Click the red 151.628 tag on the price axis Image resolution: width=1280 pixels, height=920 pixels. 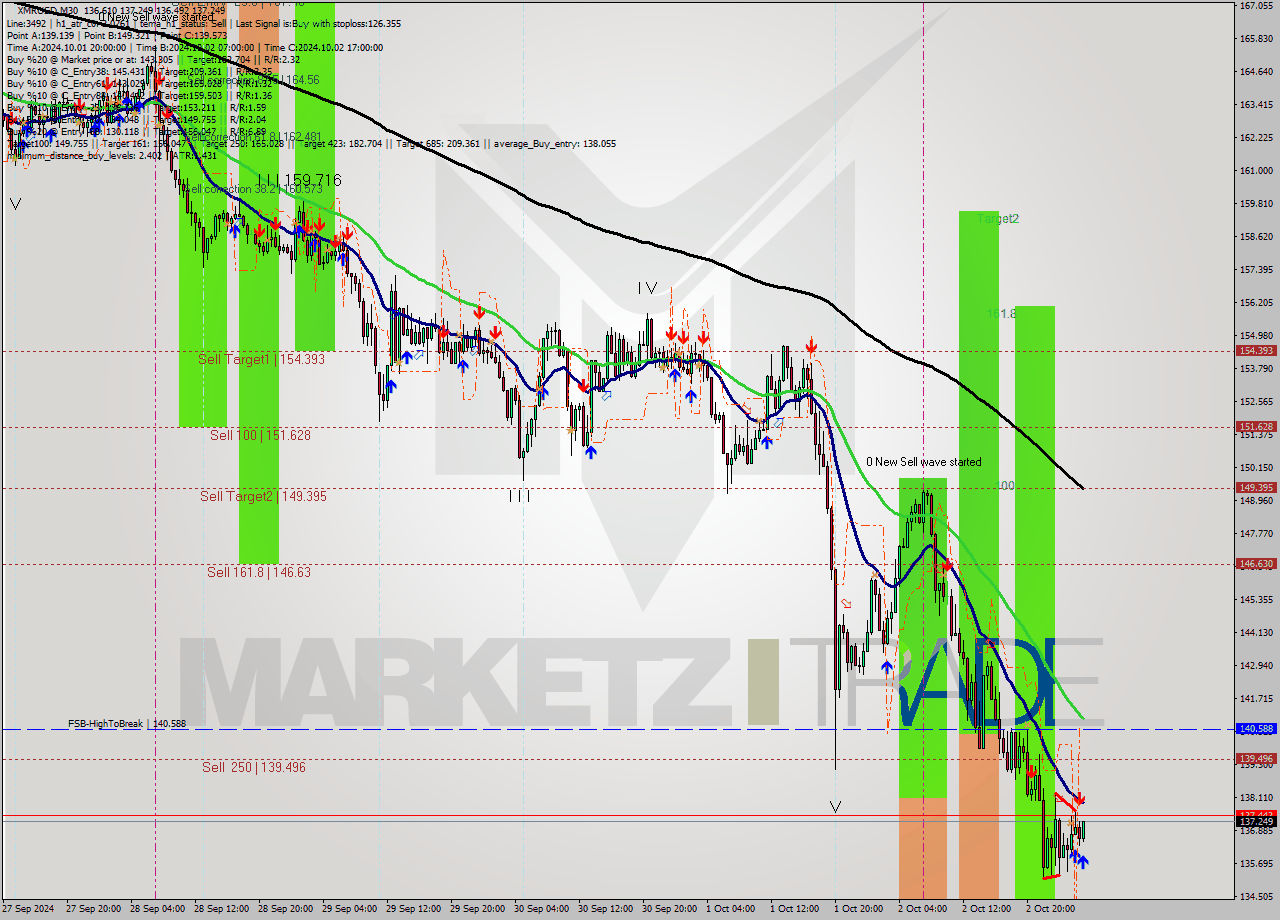(1256, 427)
